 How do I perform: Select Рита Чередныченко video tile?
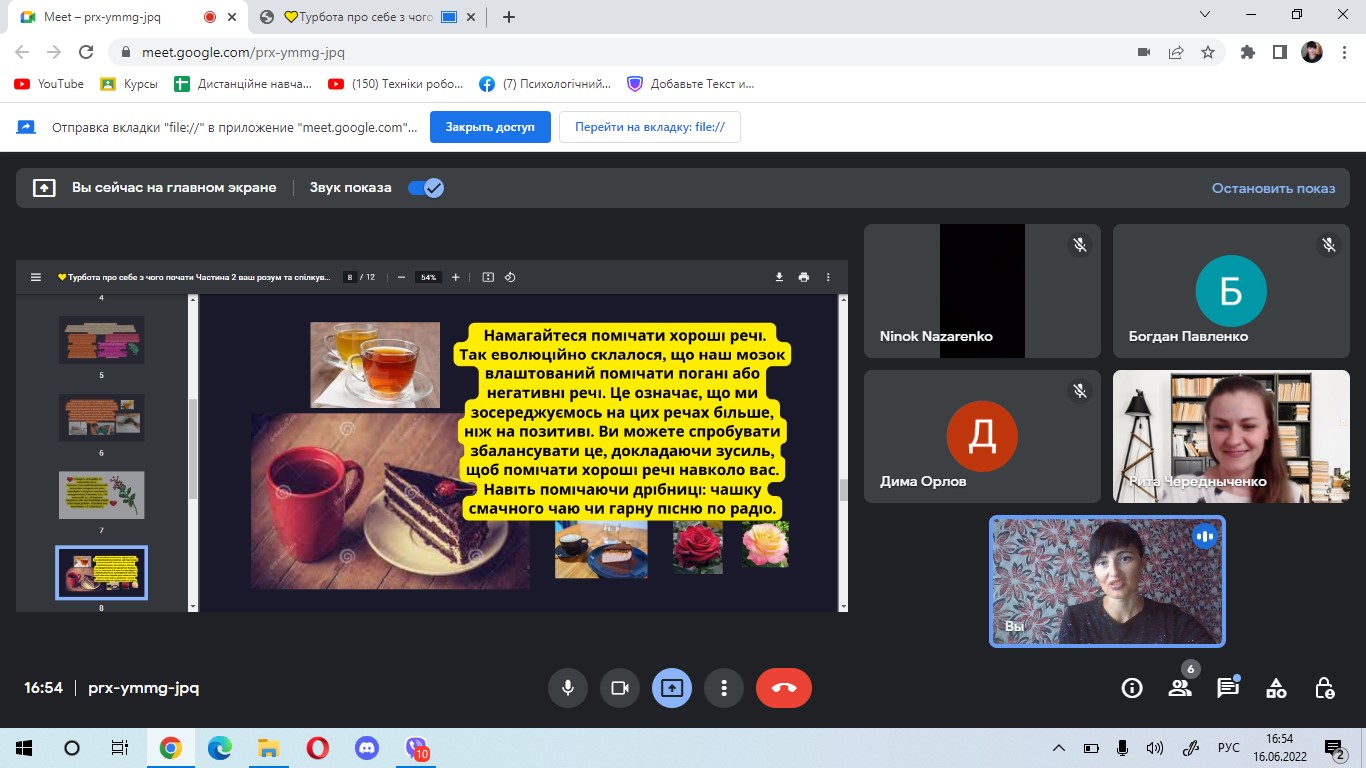[1231, 437]
